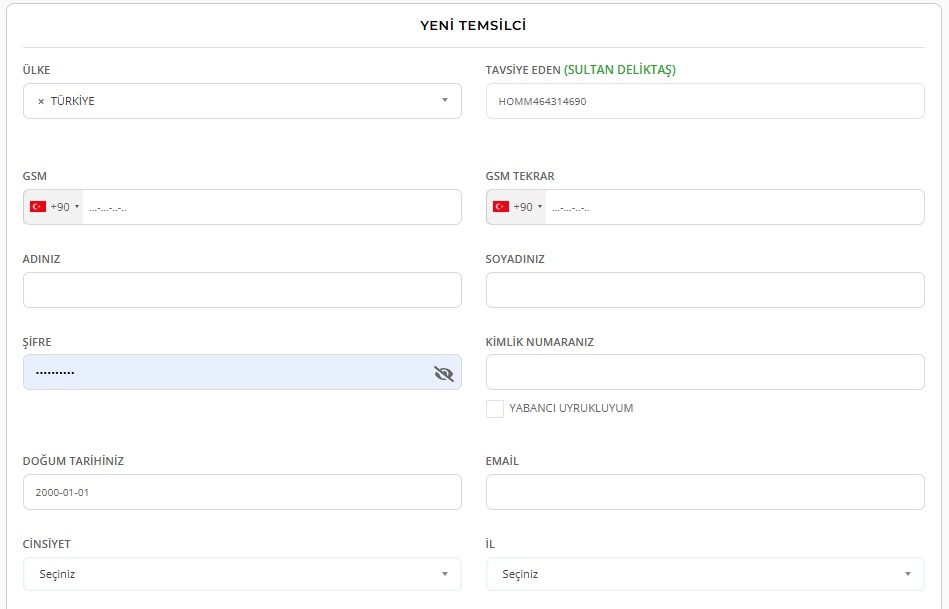
Task: Focus the TAVSİYE EDEN code field
Action: click(x=704, y=101)
